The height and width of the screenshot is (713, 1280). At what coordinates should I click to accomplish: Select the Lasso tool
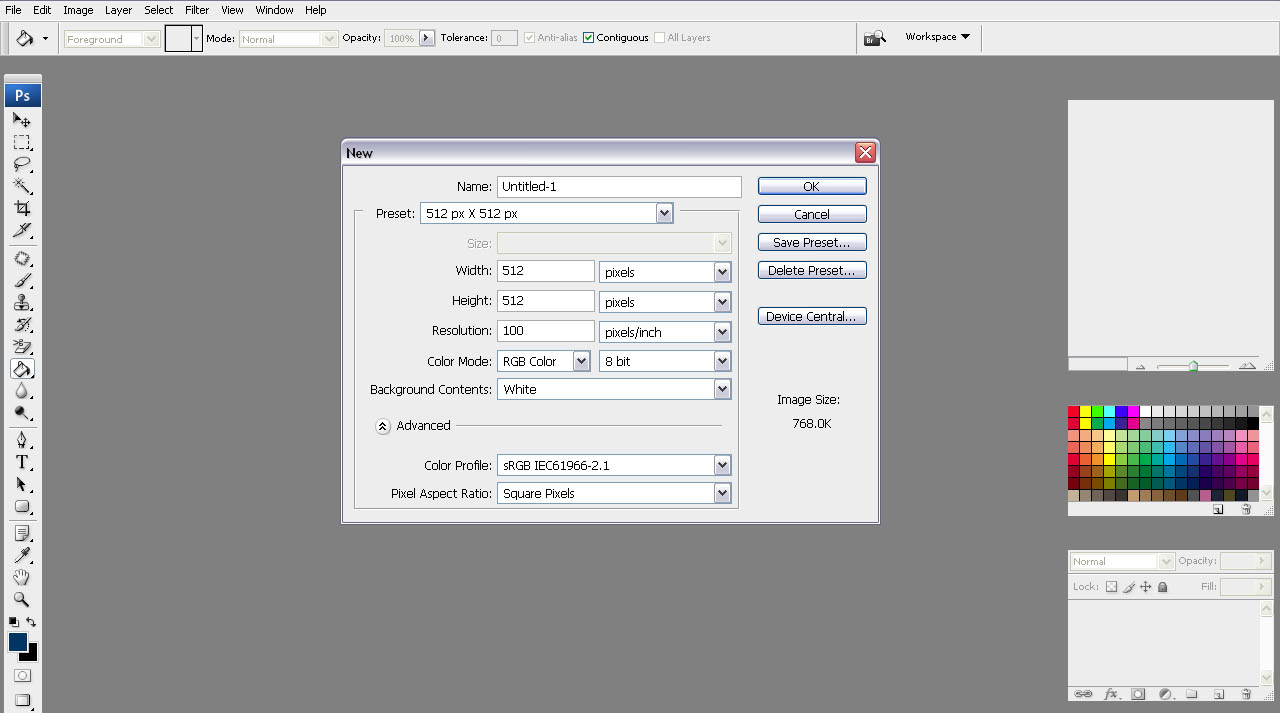(22, 164)
